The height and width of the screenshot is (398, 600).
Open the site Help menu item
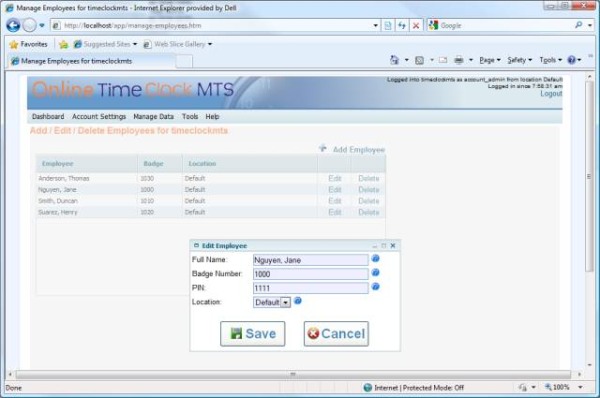point(212,117)
